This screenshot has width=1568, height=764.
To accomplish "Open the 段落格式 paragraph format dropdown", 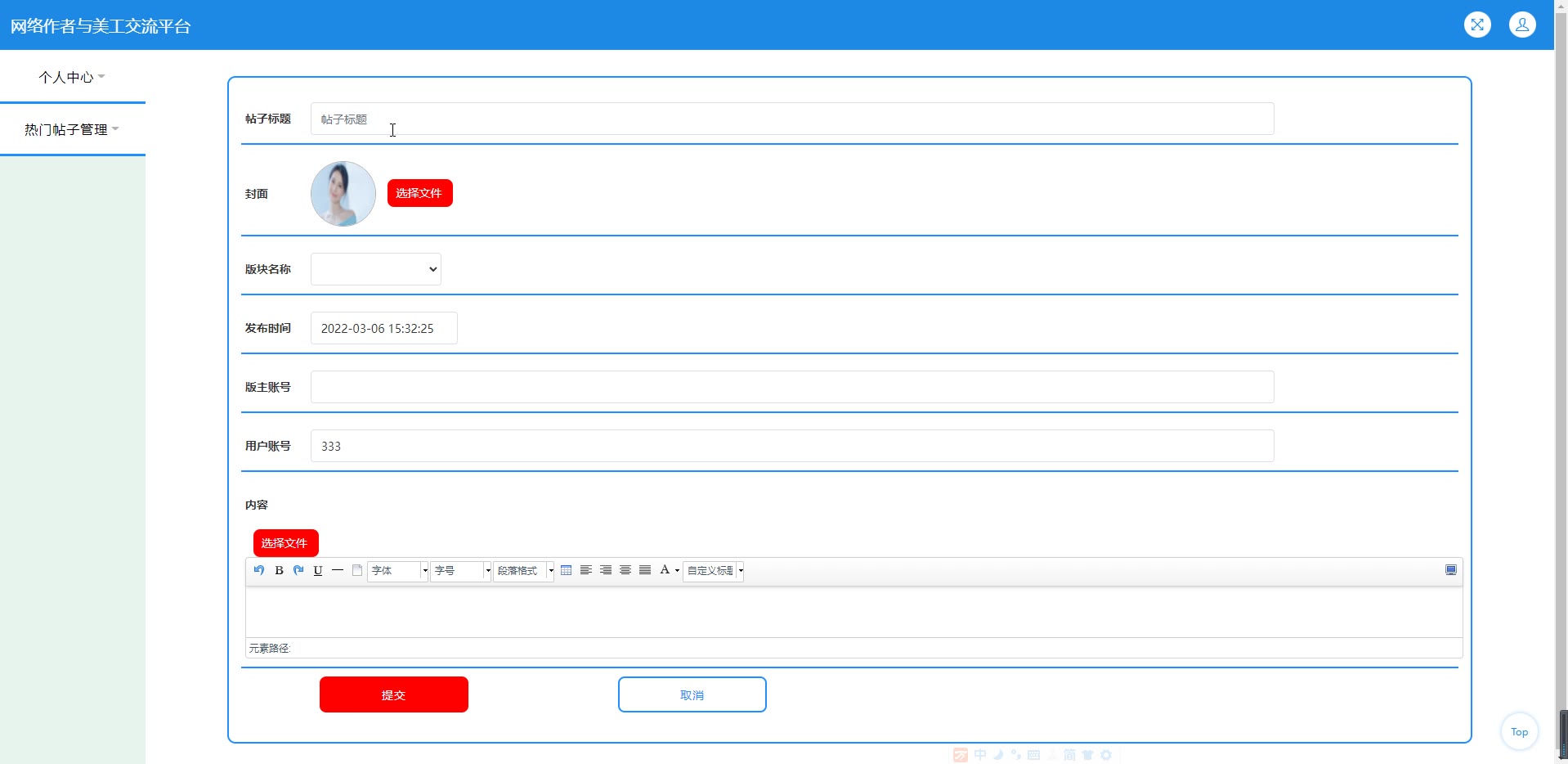I will click(x=524, y=570).
